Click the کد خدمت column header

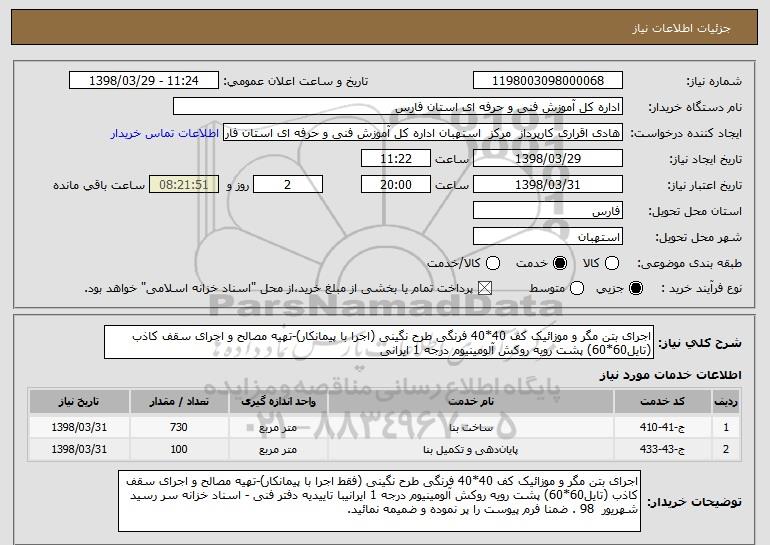(662, 402)
